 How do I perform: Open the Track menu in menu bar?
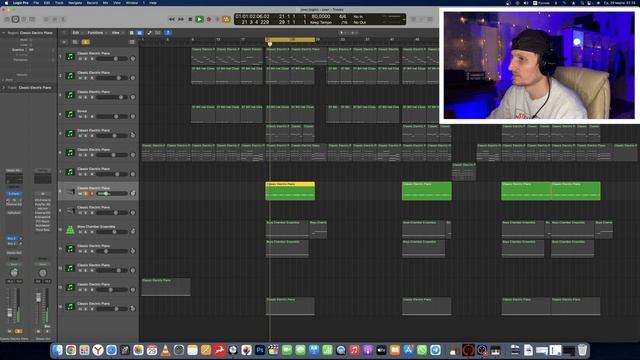pyautogui.click(x=59, y=3)
